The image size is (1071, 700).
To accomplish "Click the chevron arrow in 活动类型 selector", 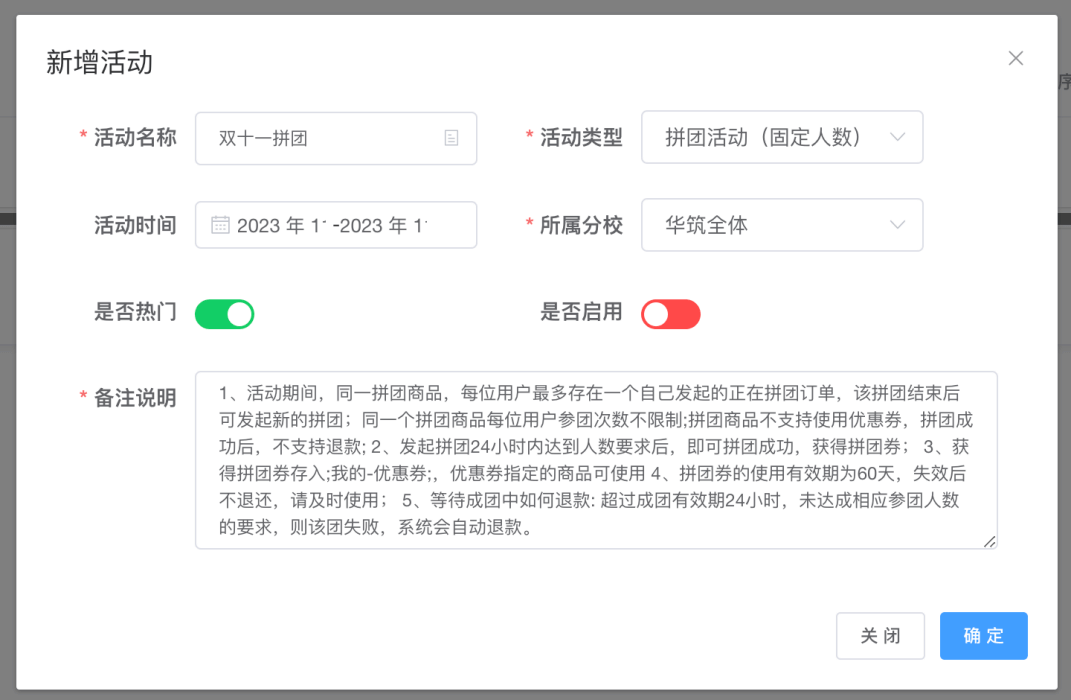I will pos(897,137).
